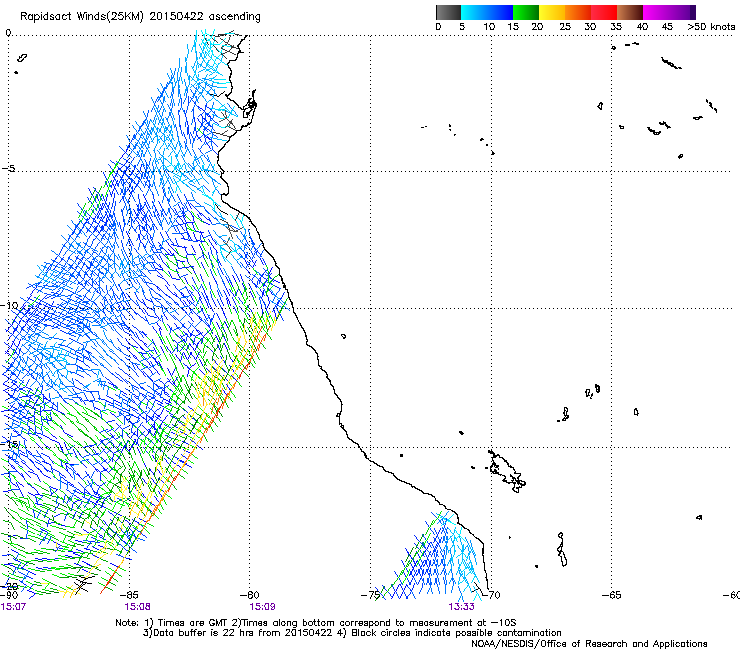
Task: Click the magenta 40-45 knots color segment
Action: (x=656, y=12)
